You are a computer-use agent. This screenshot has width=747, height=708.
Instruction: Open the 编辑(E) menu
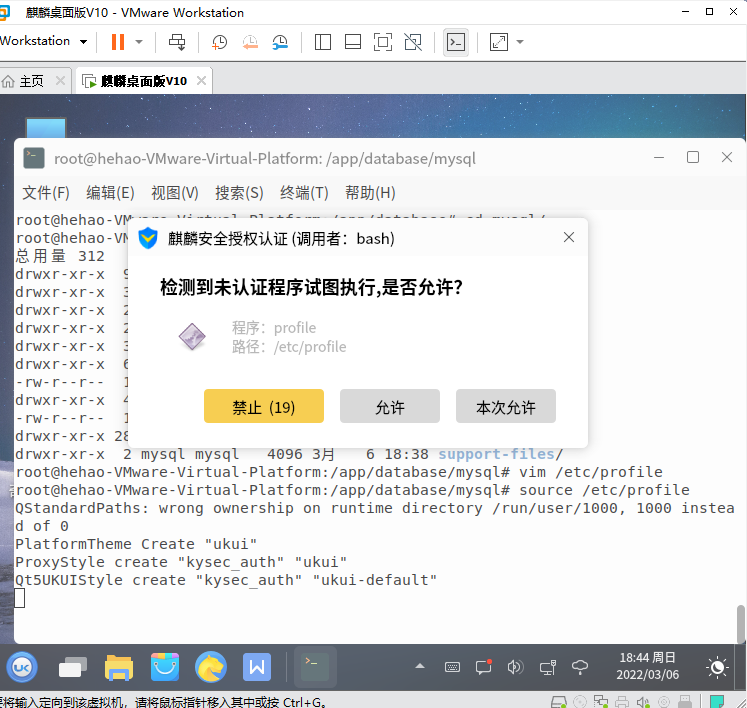pos(110,193)
